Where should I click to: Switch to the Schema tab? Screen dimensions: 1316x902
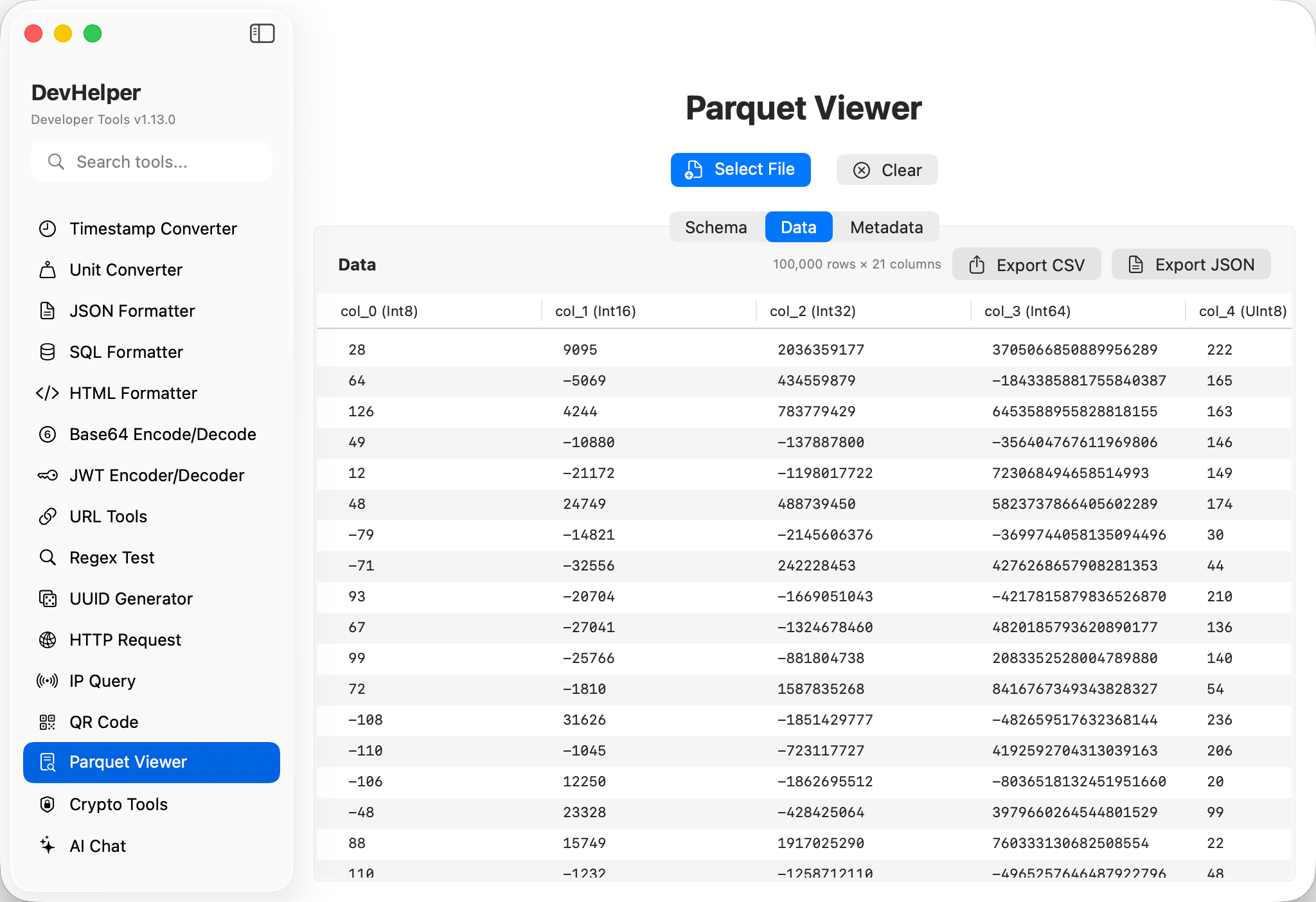[716, 227]
